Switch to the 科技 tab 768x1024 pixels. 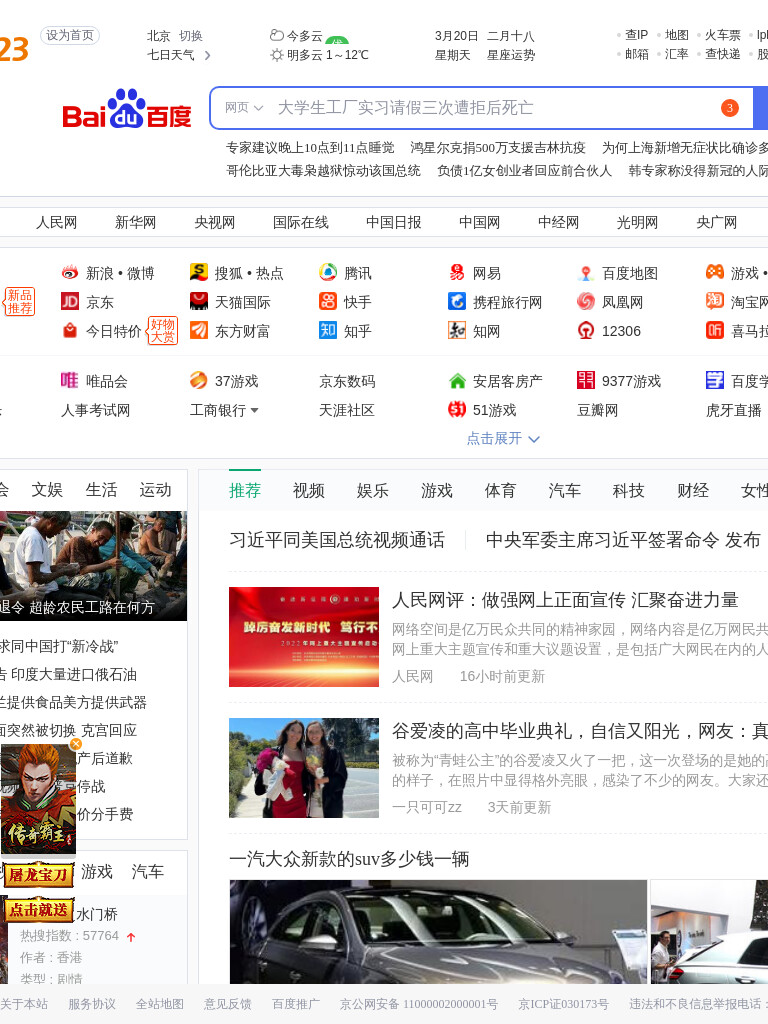628,490
